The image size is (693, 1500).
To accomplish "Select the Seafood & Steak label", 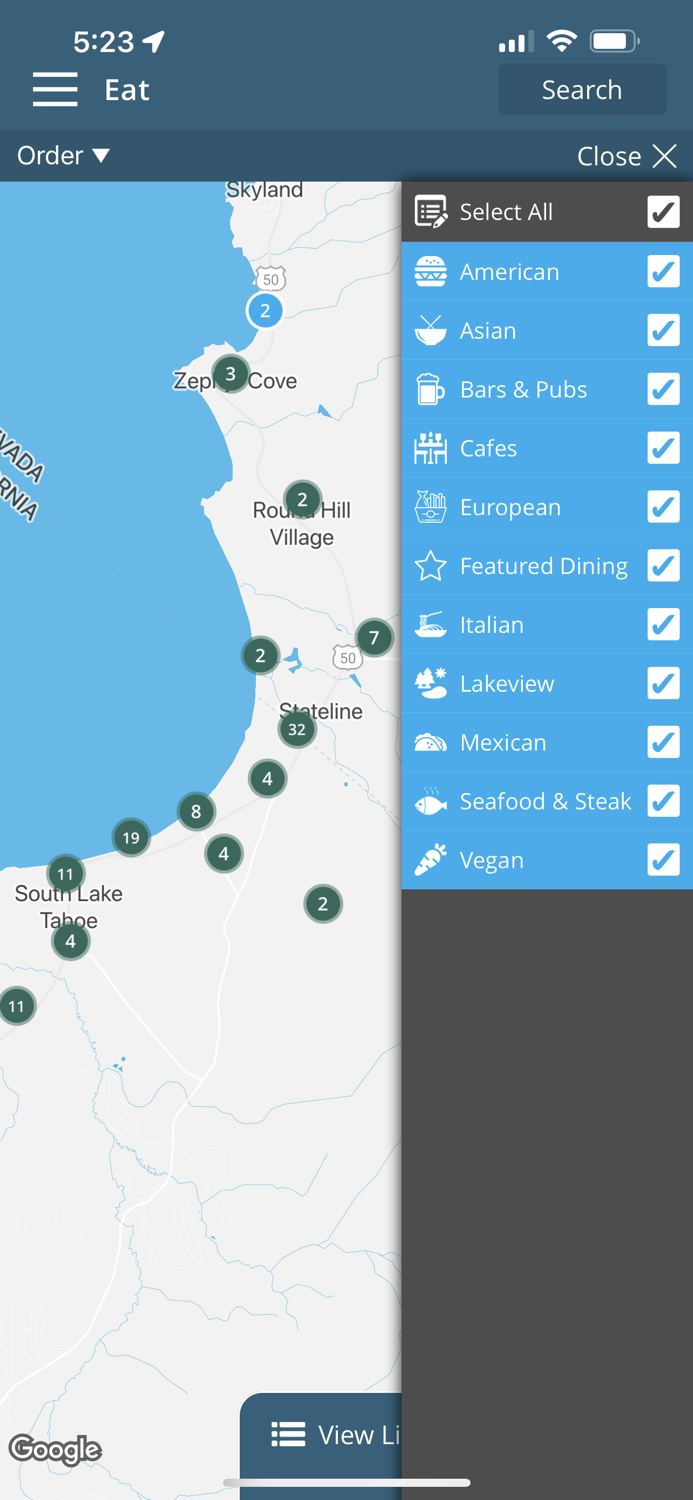I will pyautogui.click(x=545, y=801).
